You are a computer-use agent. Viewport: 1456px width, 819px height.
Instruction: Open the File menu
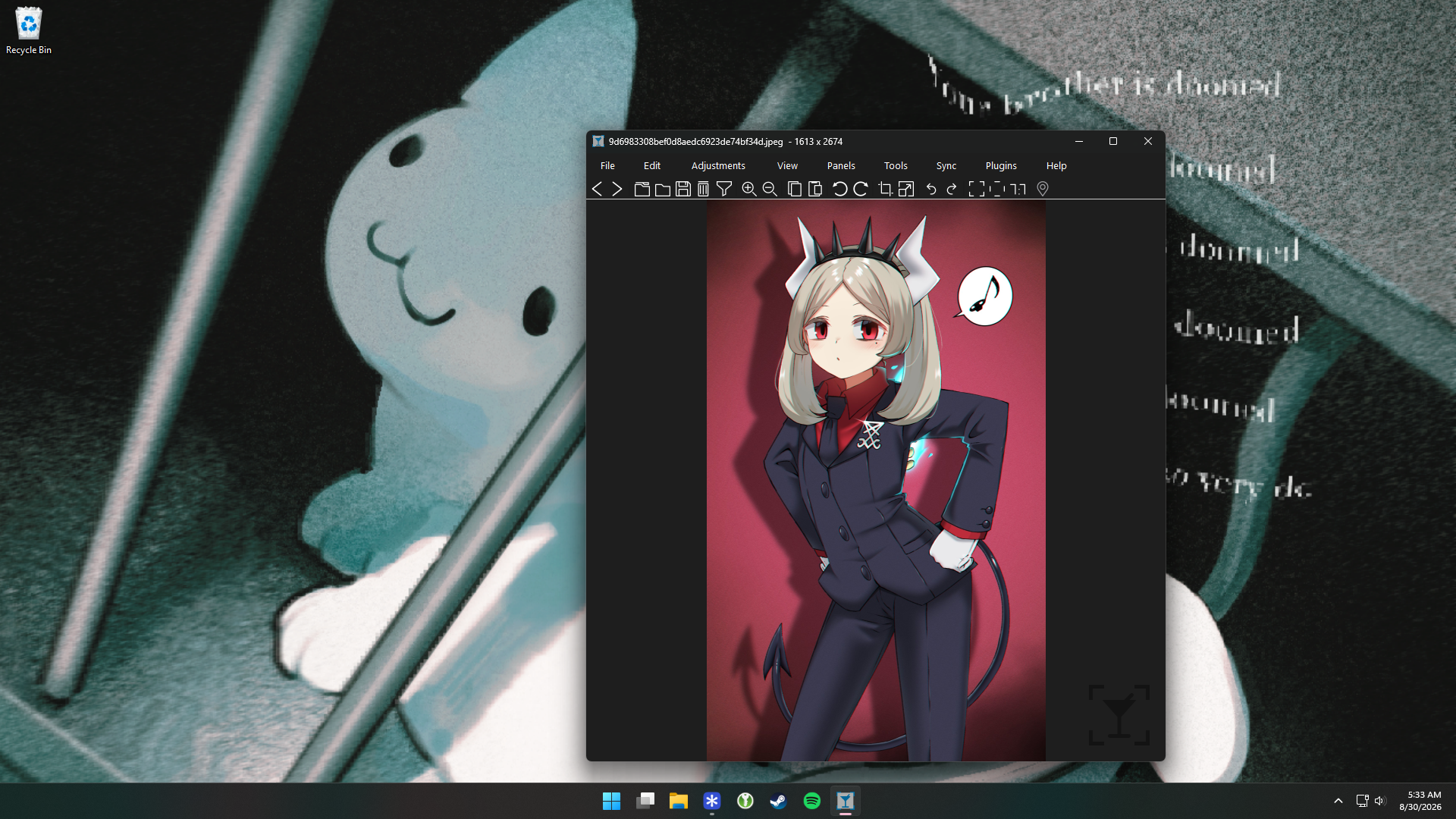(x=607, y=165)
